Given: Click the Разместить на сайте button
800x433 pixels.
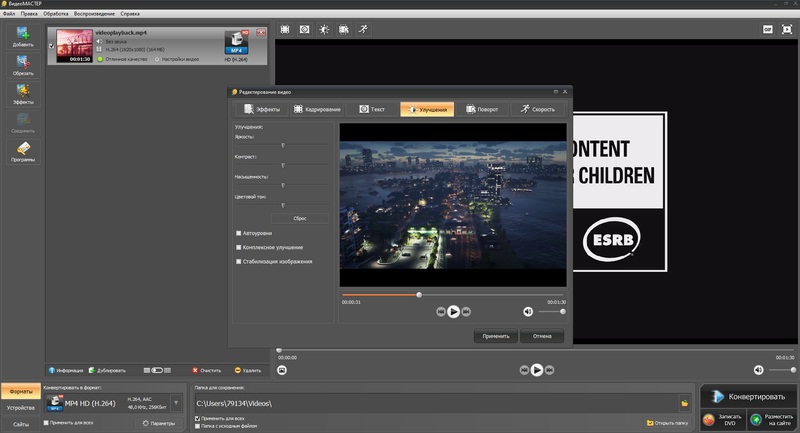Looking at the screenshot, I should [x=771, y=420].
